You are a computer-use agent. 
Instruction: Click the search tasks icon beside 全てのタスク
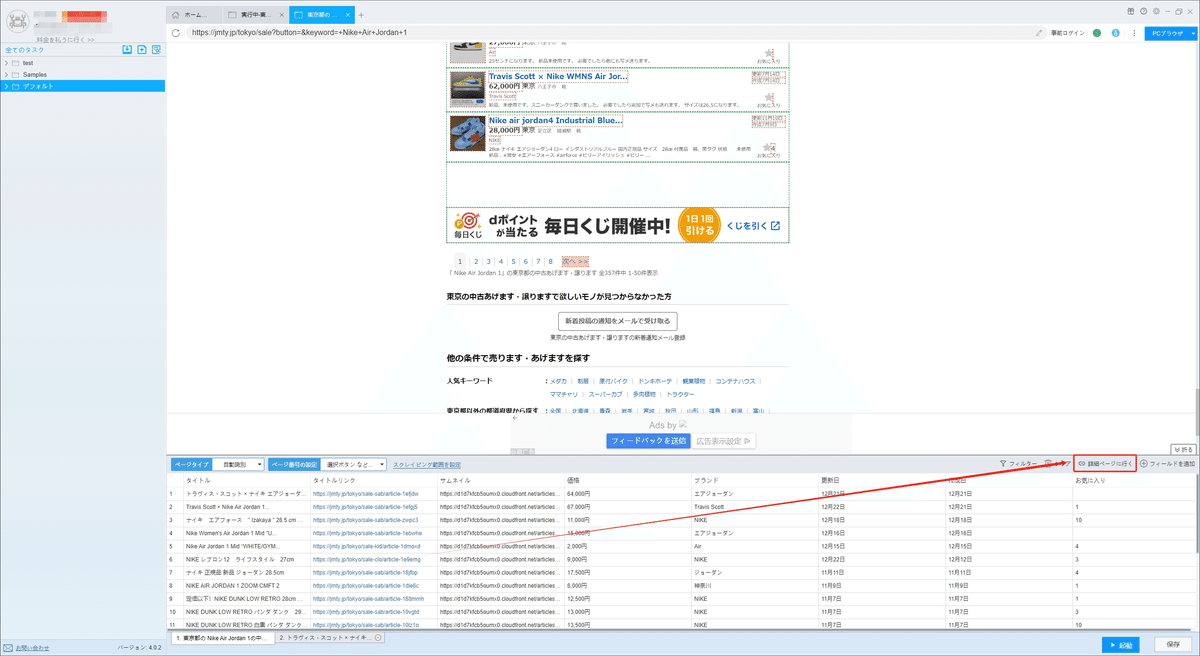click(x=157, y=50)
